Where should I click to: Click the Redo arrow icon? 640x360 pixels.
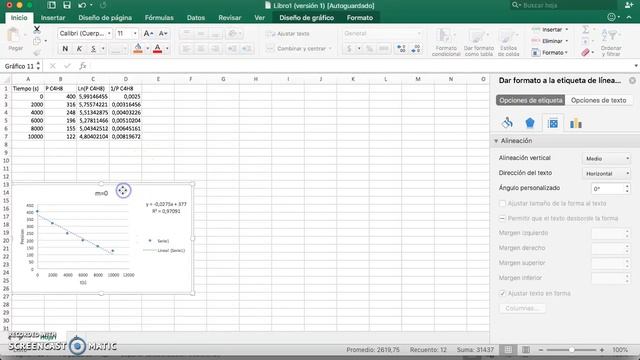[103, 5]
